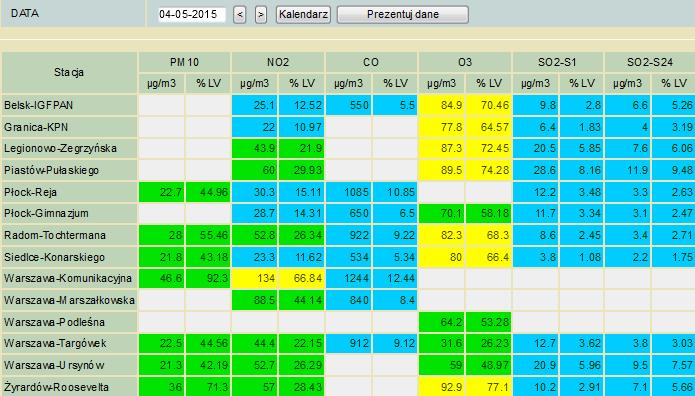Click the yellow O3 cell showing 92.9
The height and width of the screenshot is (396, 695).
[x=441, y=387]
